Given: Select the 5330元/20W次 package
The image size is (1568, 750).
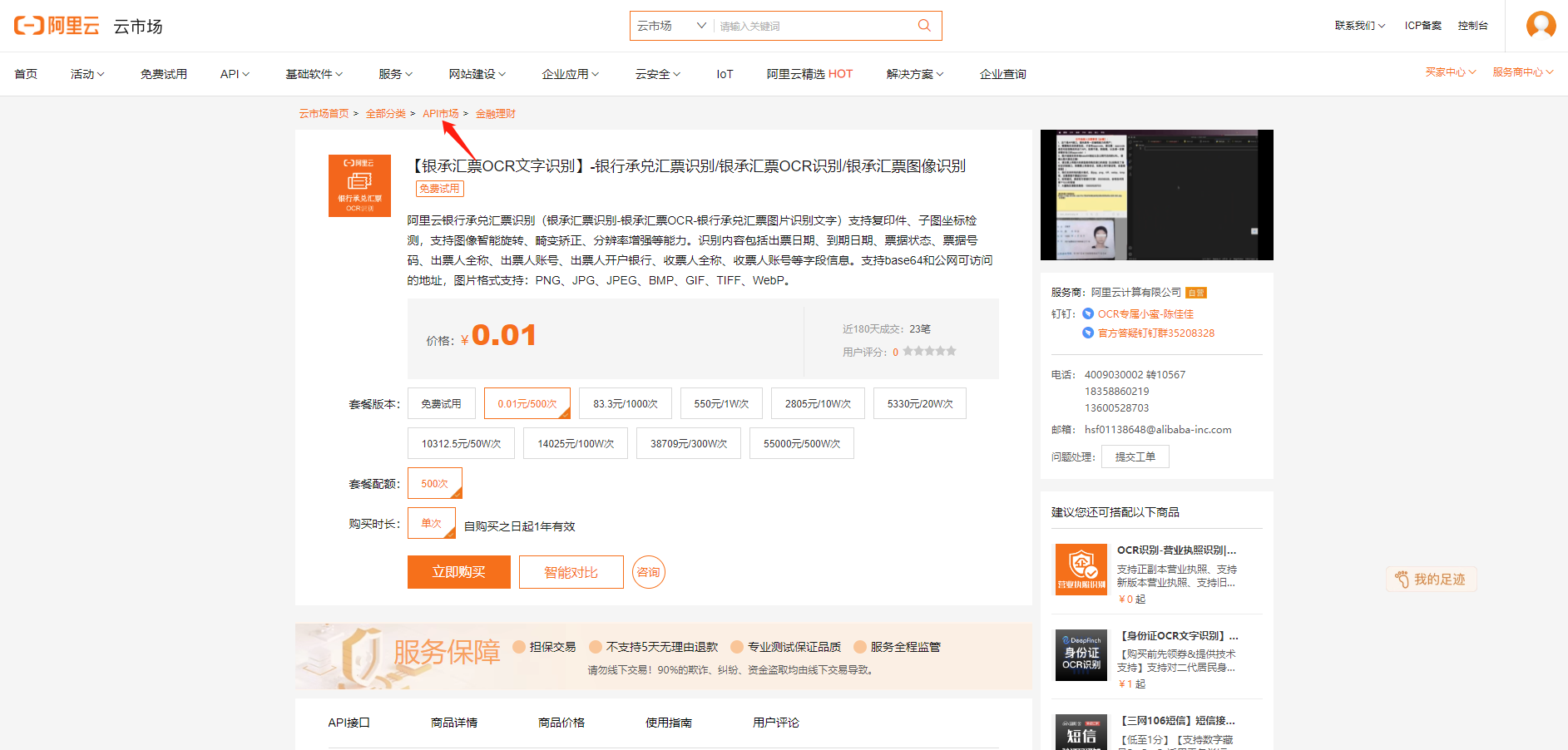Looking at the screenshot, I should [920, 403].
